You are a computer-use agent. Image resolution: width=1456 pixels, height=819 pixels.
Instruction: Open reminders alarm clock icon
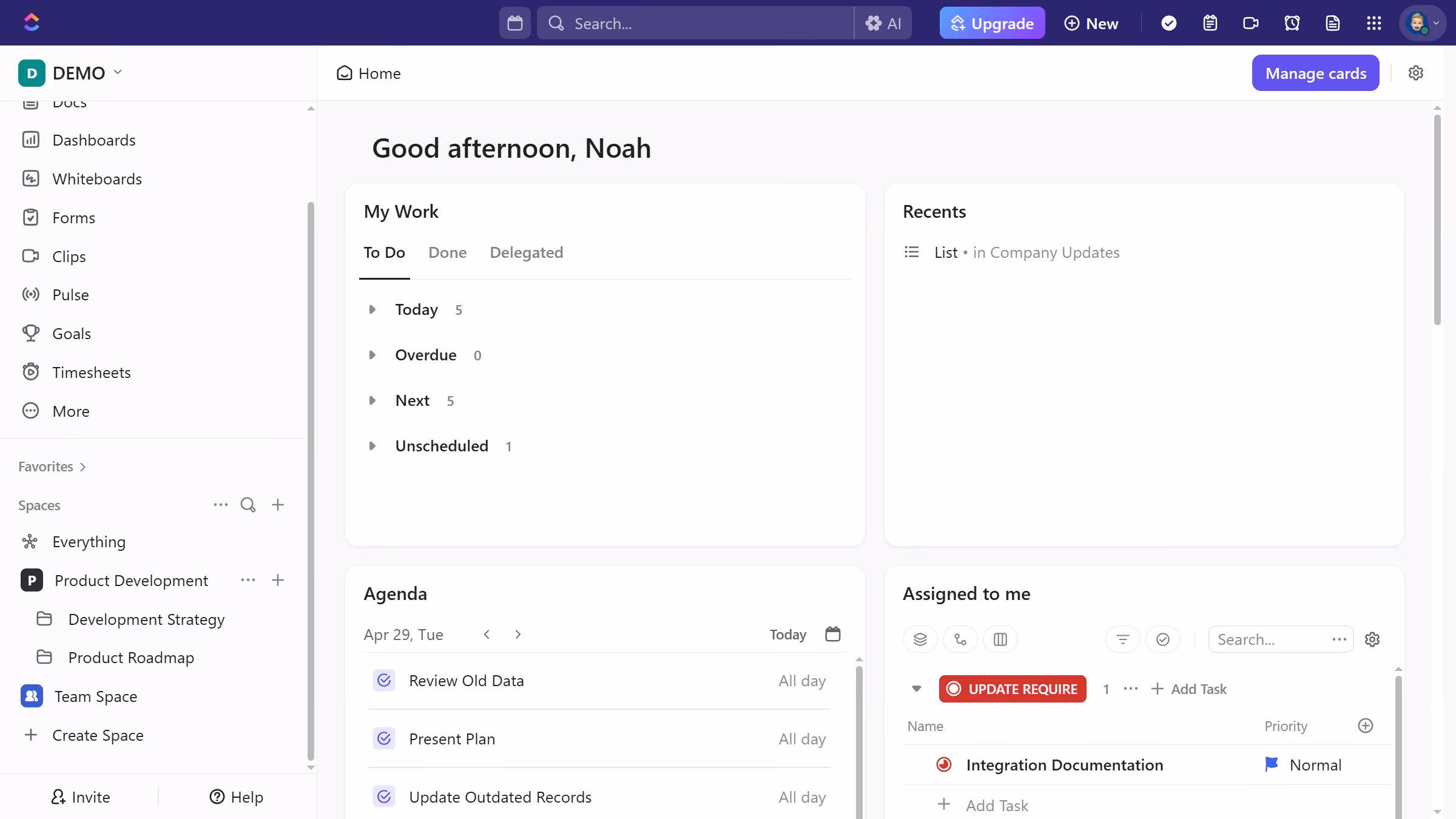1292,23
